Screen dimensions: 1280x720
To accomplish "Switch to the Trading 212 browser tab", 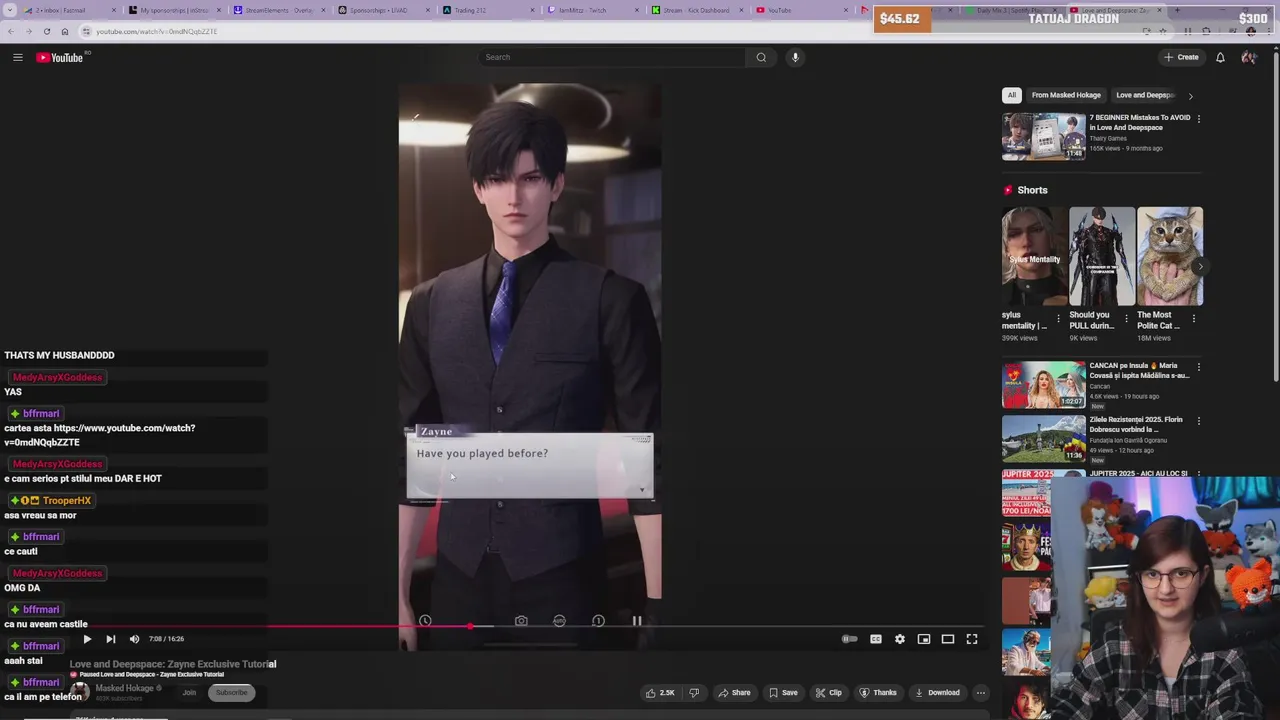I will [487, 10].
